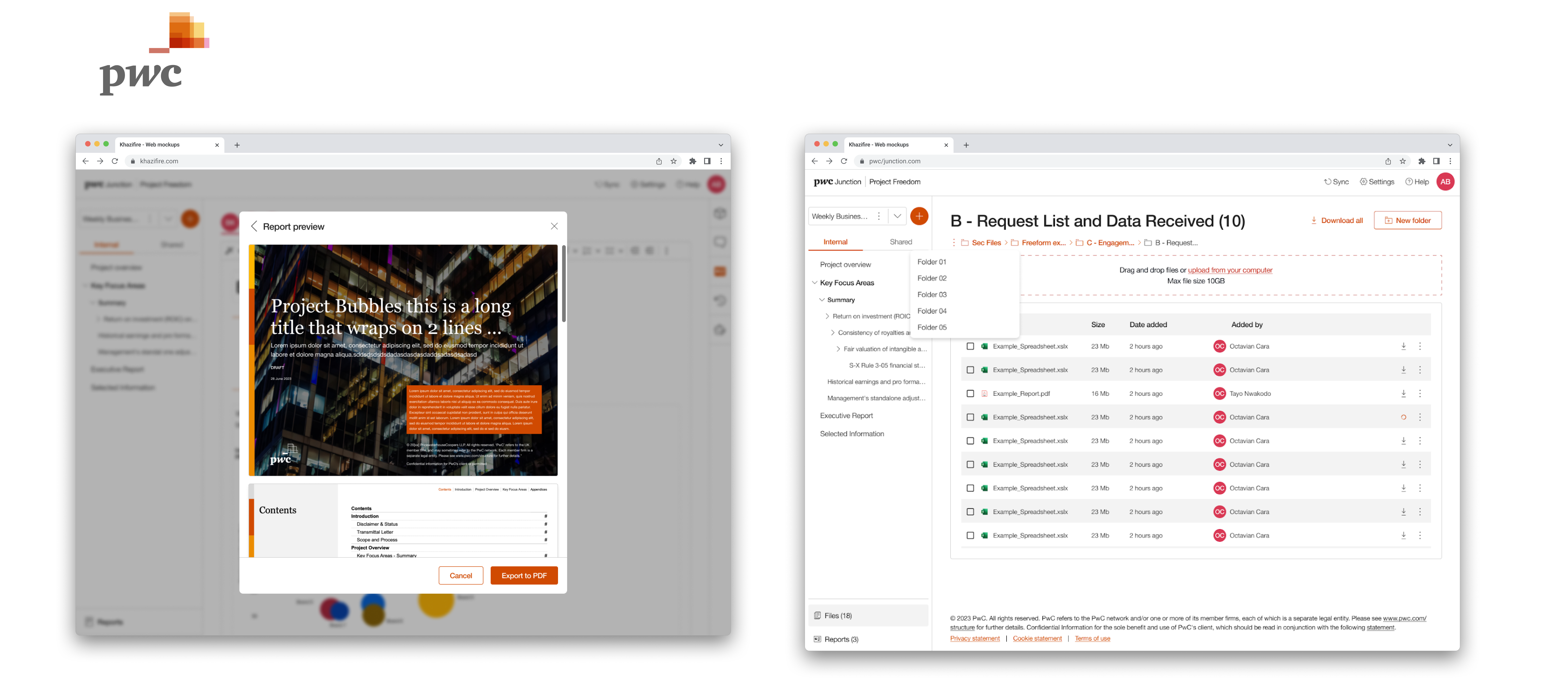Click the breadcrumb three-dot menu icon
This screenshot has height=691, width=1568.
[954, 243]
